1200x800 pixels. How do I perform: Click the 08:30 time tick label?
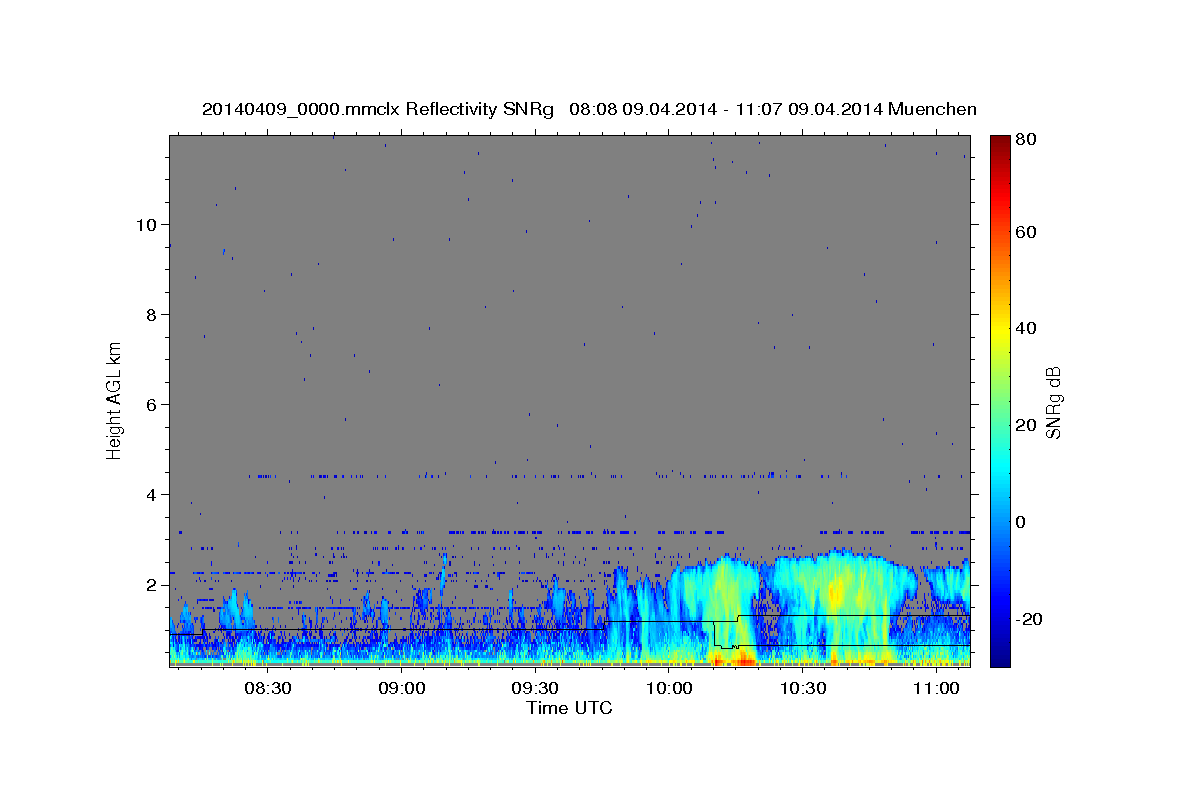(x=268, y=689)
